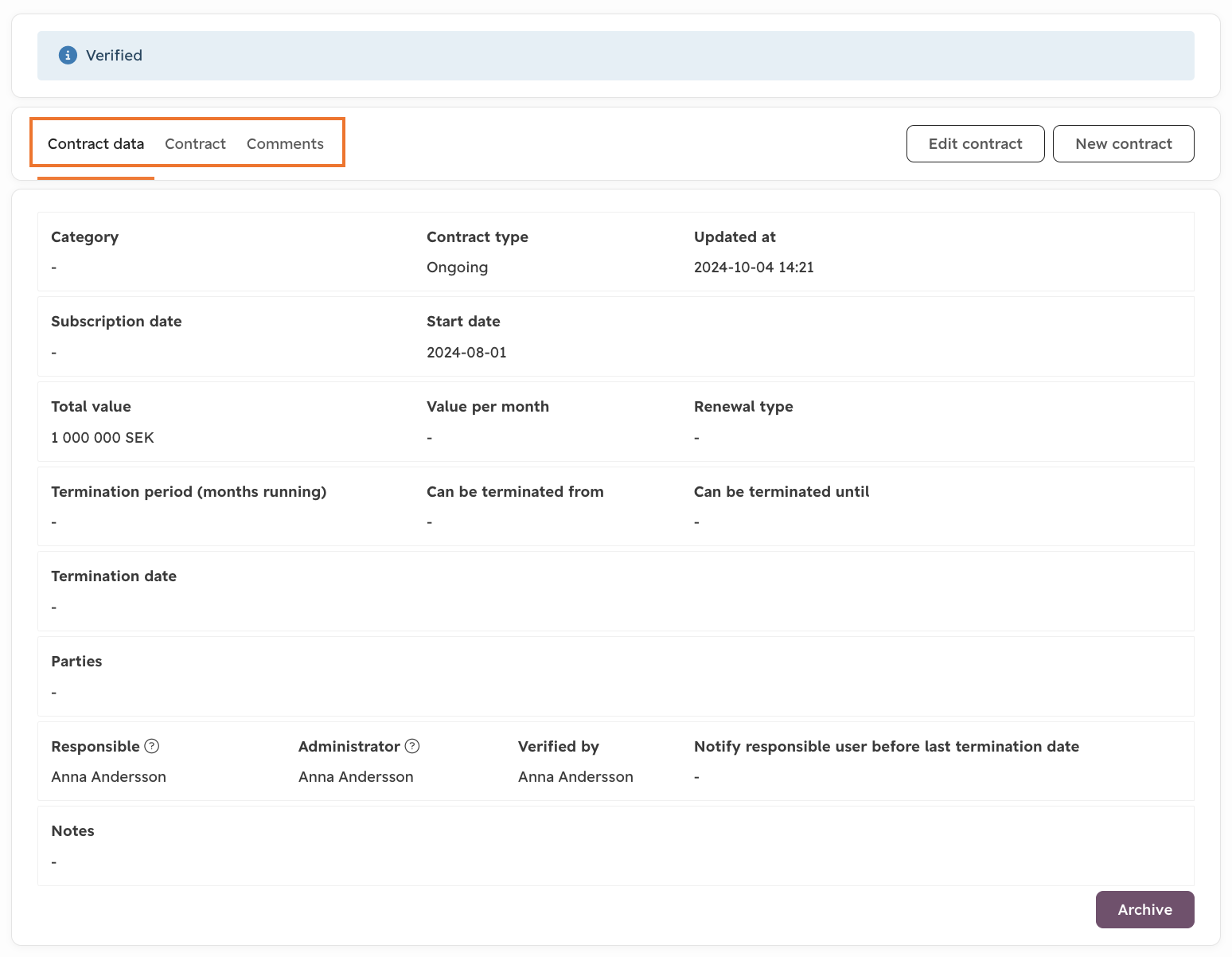The width and height of the screenshot is (1232, 957).
Task: Click the Start date label
Action: point(463,322)
